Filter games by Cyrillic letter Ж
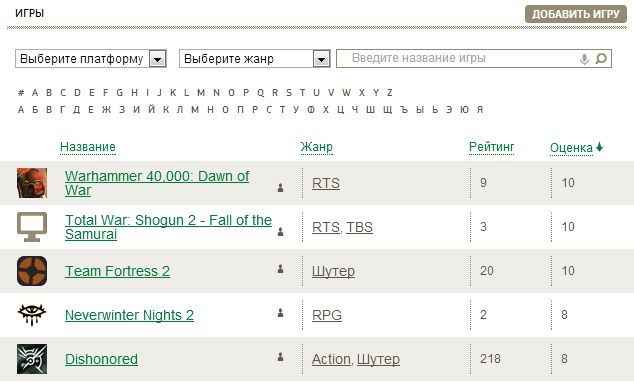Viewport: 634px width, 383px height. click(106, 110)
